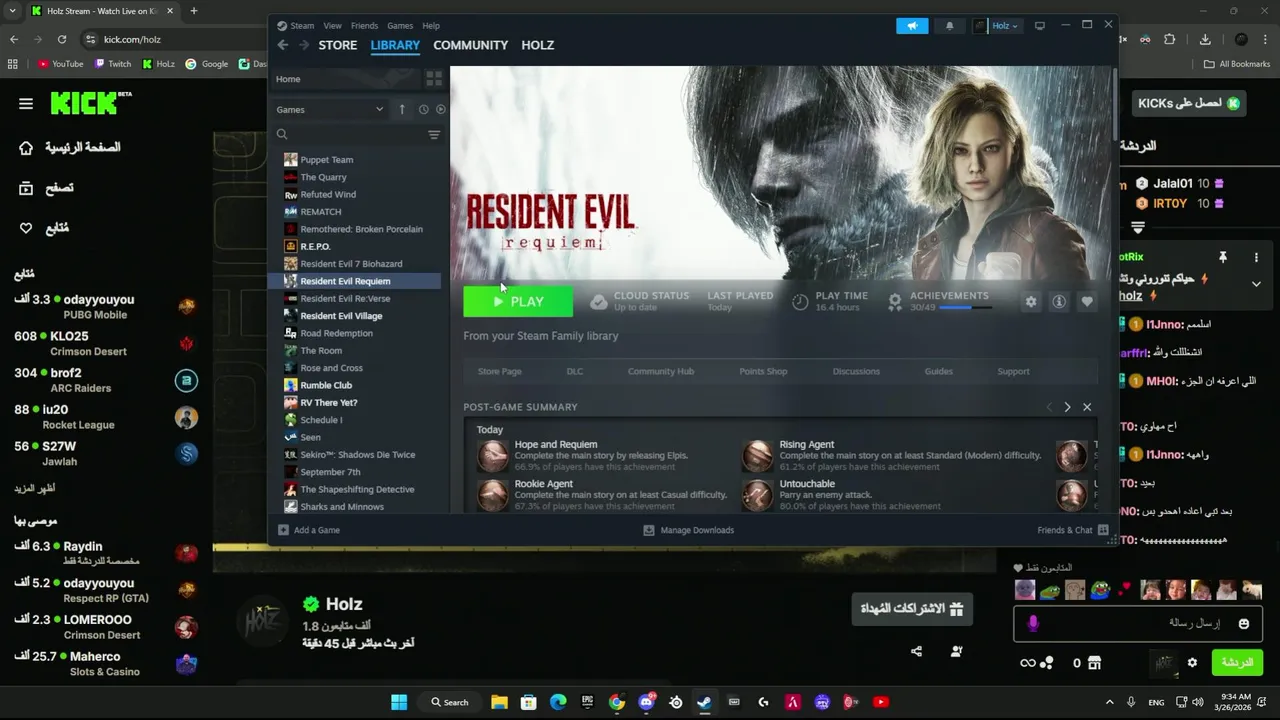Open the Steam menu
The height and width of the screenshot is (720, 1280).
click(302, 26)
